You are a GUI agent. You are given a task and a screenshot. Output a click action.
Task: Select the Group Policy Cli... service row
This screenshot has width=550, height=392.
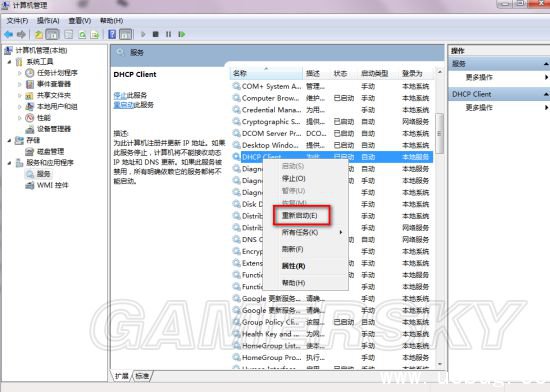(x=333, y=322)
